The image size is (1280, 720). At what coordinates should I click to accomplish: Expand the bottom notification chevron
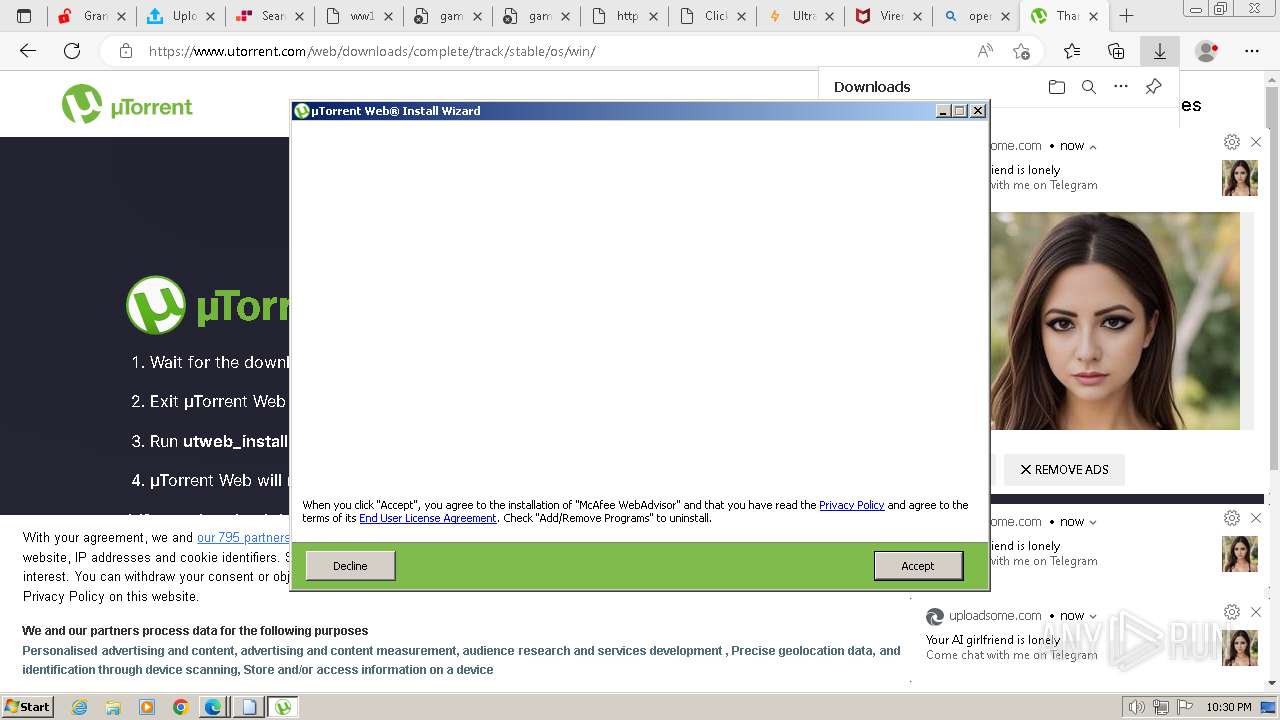tap(1092, 616)
